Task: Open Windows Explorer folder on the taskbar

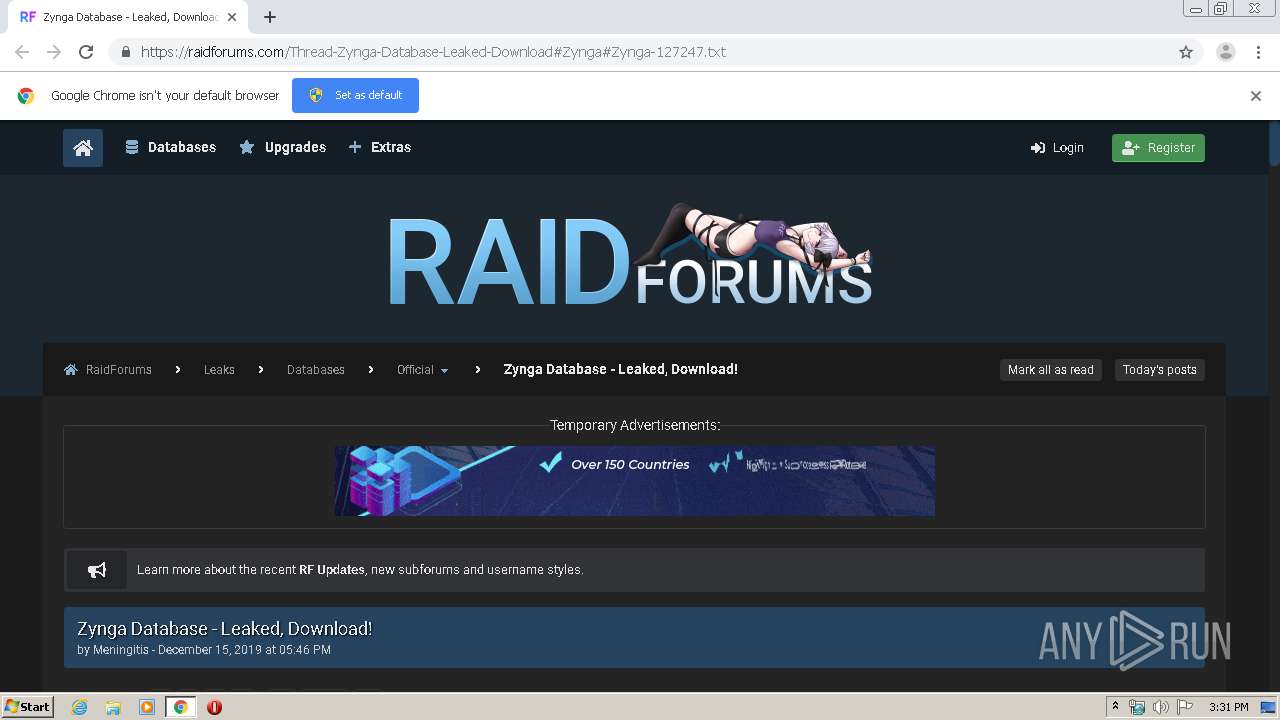Action: tap(113, 707)
